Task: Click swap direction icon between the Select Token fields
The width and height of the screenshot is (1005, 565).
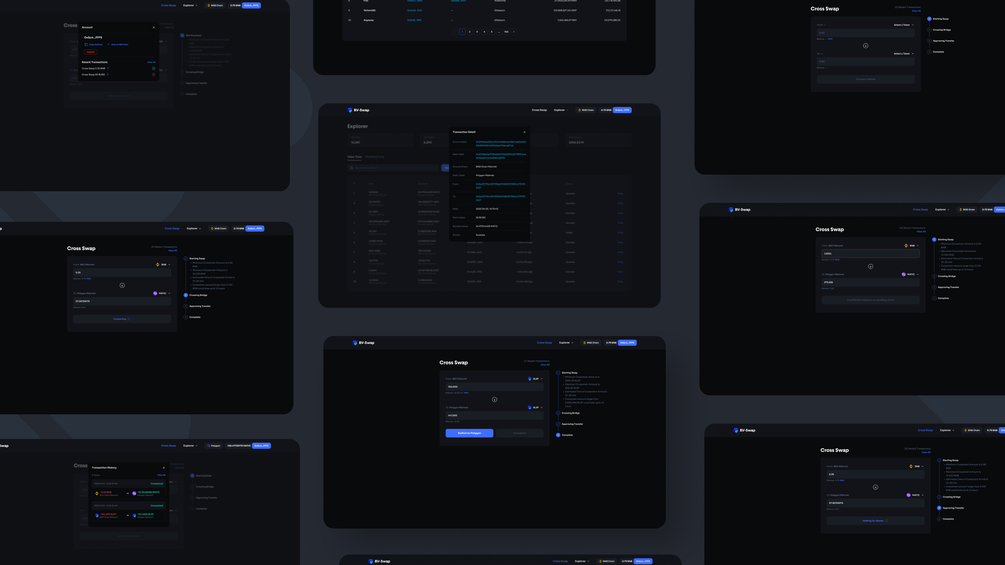Action: click(865, 45)
